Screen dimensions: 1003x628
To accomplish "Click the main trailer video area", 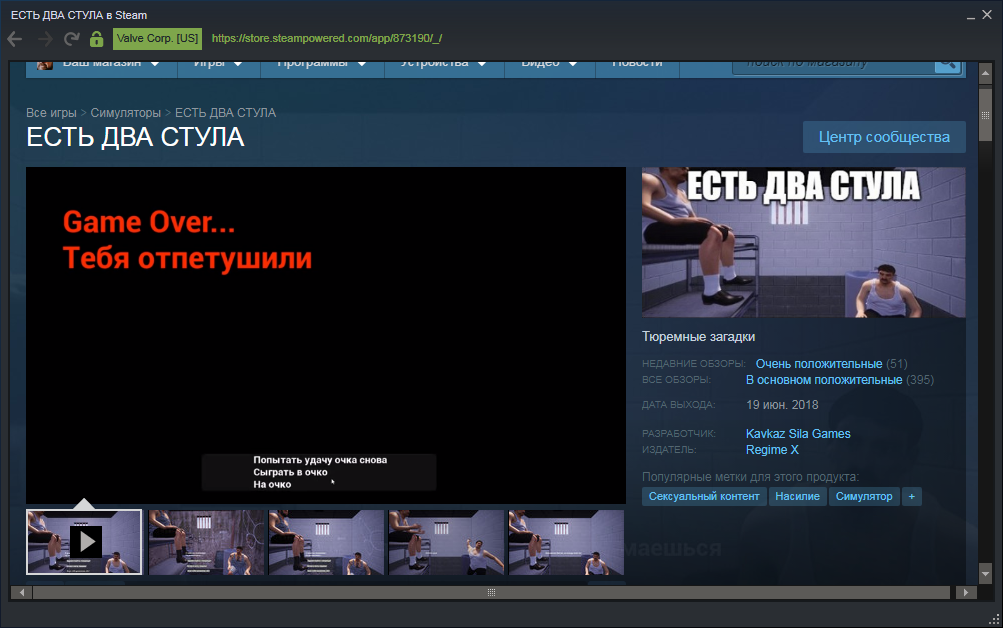I will (326, 336).
